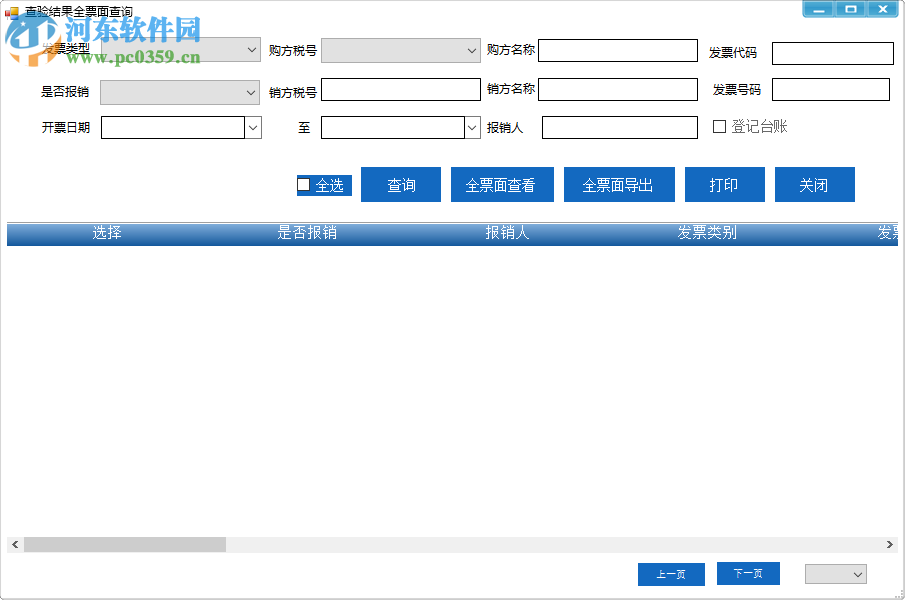Click the 发票类别 column header
The width and height of the screenshot is (905, 600).
706,233
